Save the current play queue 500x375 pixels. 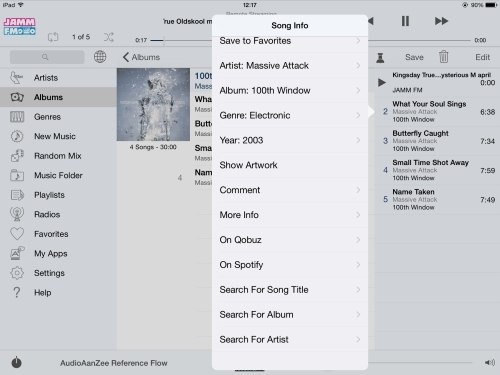(x=414, y=57)
